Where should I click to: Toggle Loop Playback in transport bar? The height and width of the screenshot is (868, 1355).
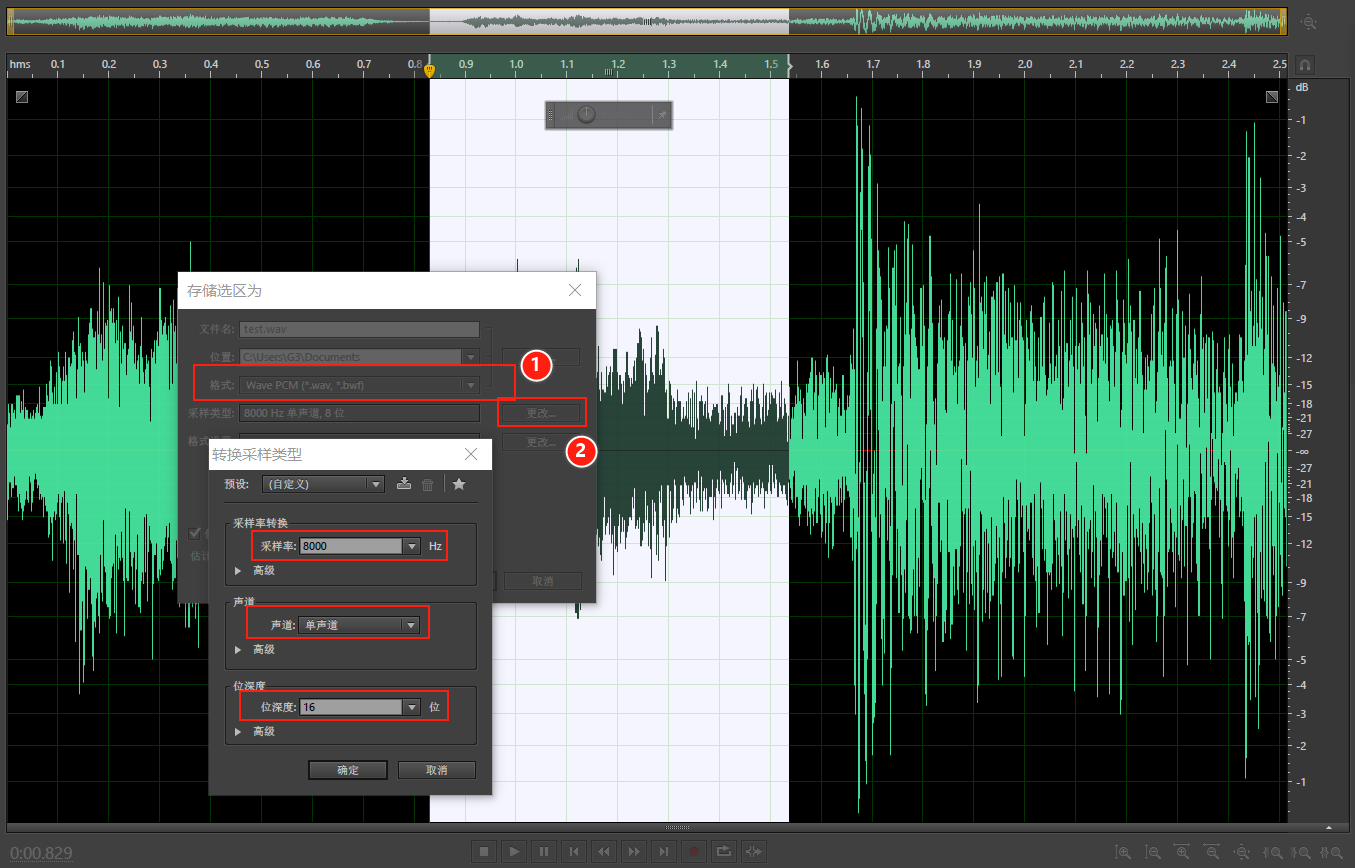[724, 851]
